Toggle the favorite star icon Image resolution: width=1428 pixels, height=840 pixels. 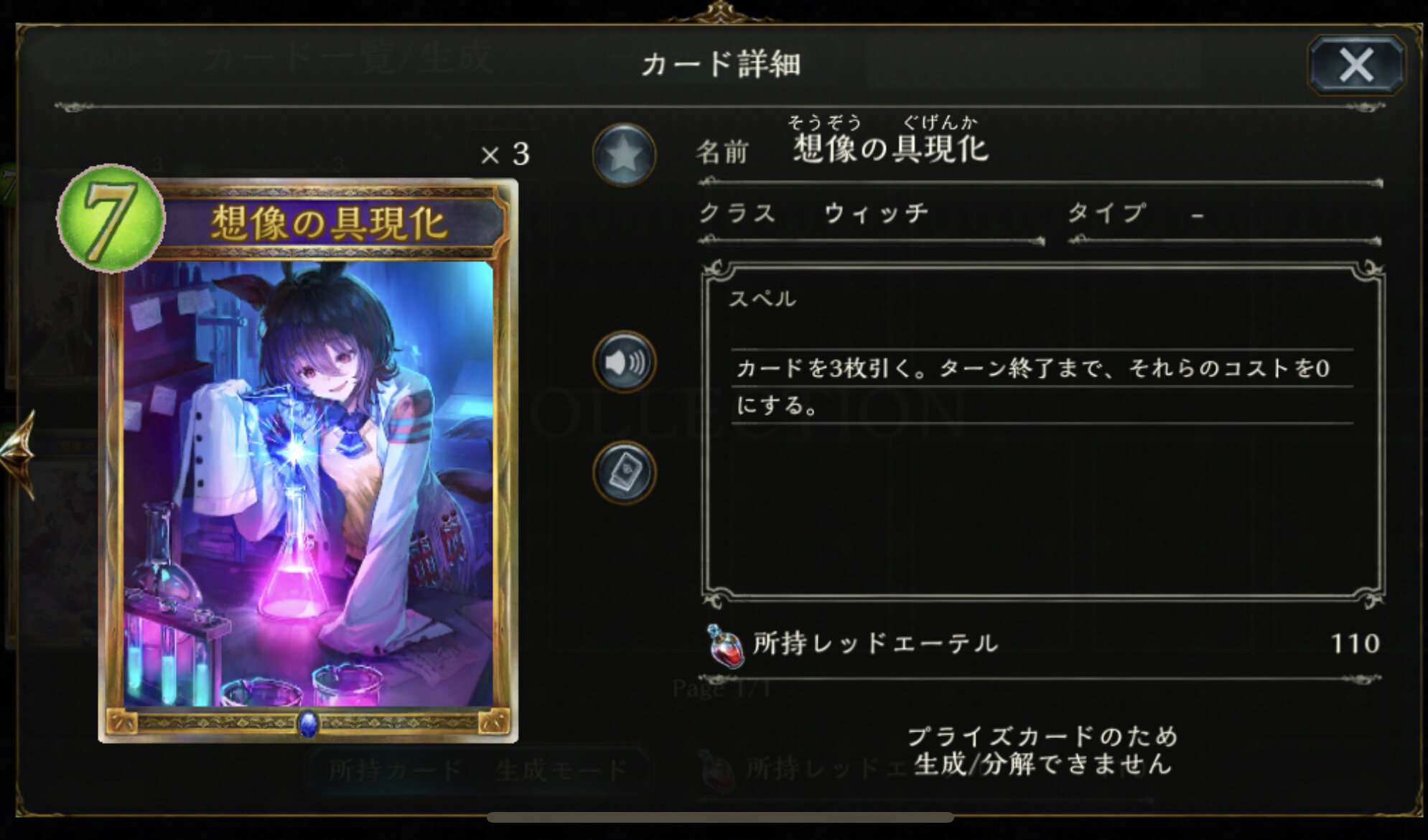tap(624, 155)
